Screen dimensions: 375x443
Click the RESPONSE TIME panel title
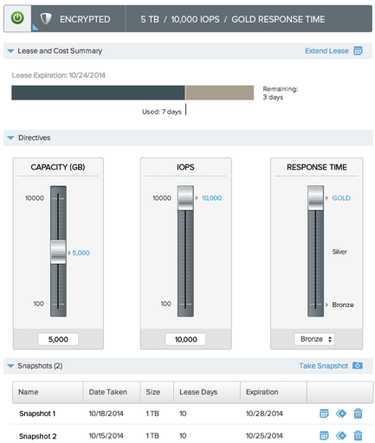coord(317,167)
